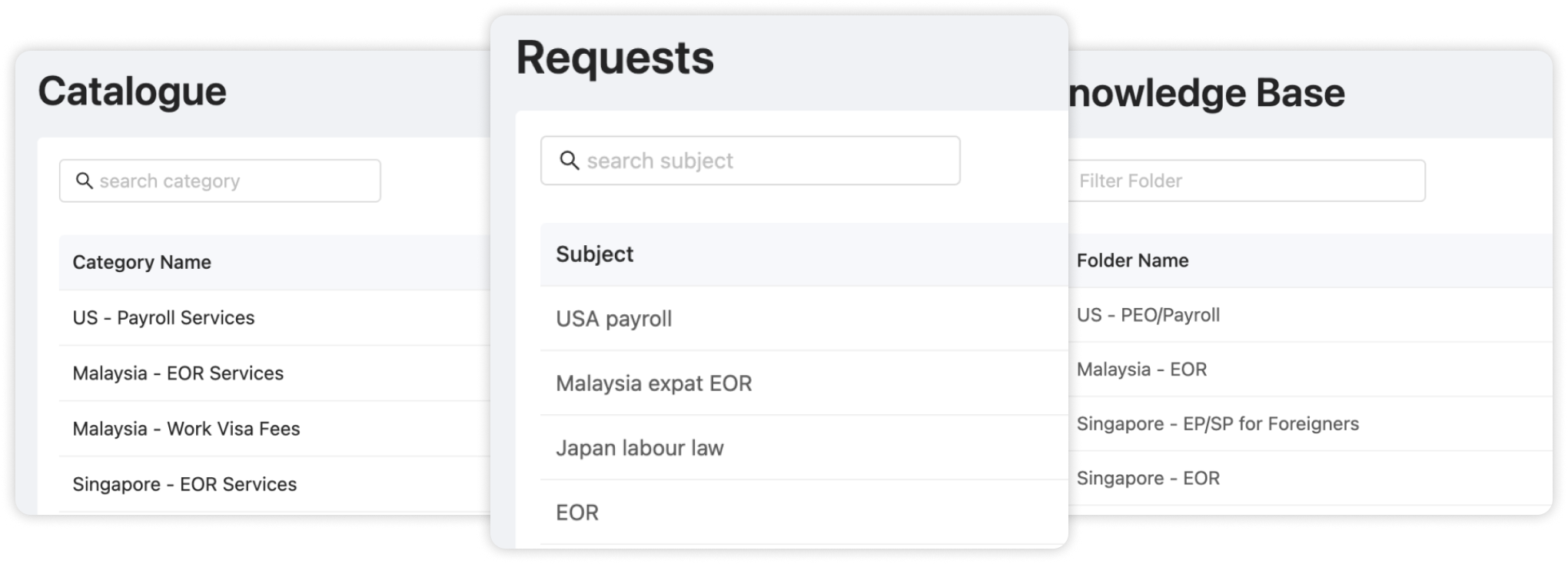Open Singapore - EOR Services category
This screenshot has width=1568, height=564.
click(184, 484)
